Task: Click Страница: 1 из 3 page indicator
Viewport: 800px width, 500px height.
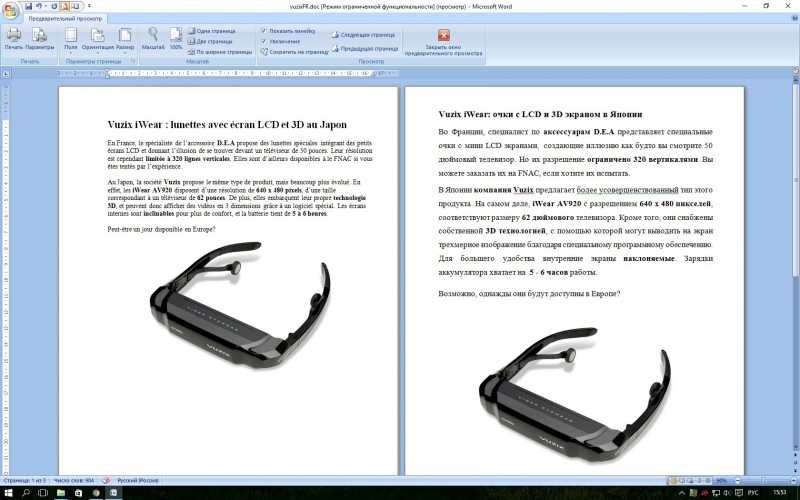Action: click(24, 481)
